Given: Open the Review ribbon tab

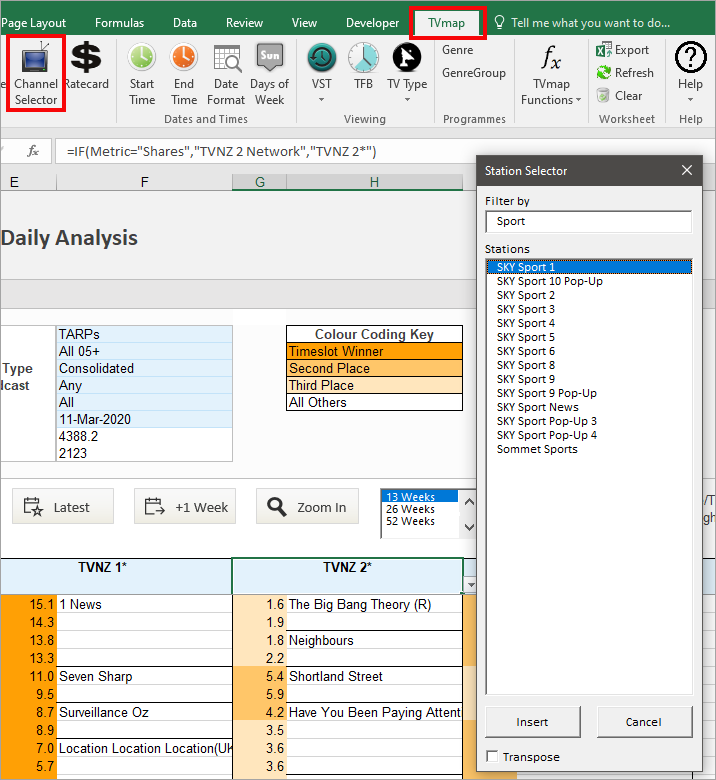Looking at the screenshot, I should pyautogui.click(x=244, y=23).
